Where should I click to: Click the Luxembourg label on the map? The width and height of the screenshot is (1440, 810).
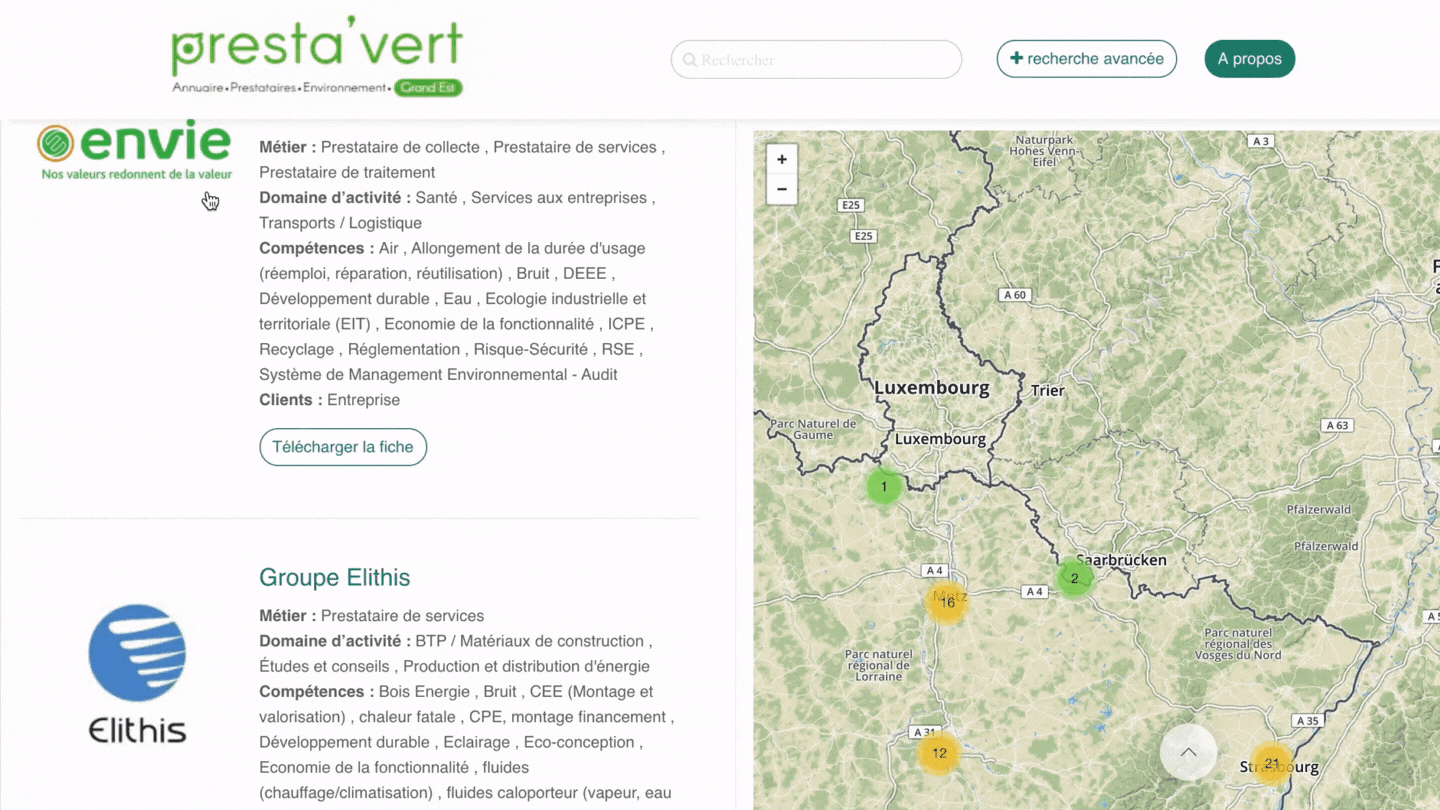point(932,387)
